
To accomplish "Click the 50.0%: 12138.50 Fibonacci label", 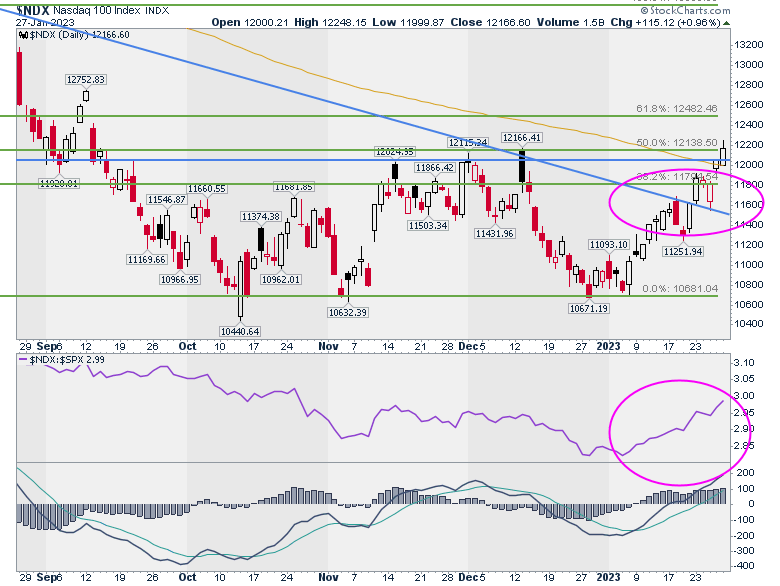I will (x=677, y=142).
